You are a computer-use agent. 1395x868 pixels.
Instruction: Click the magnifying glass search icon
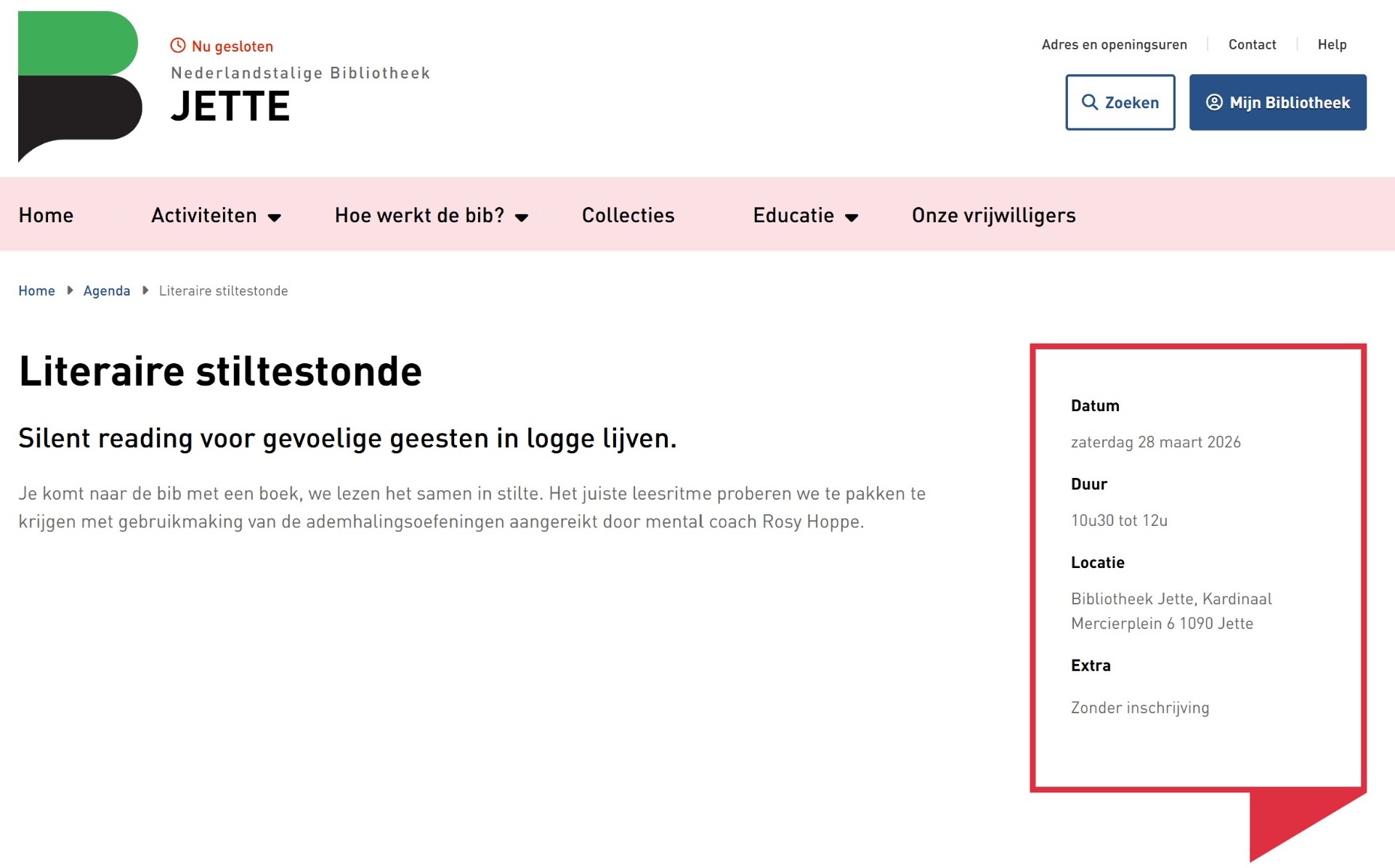point(1089,102)
